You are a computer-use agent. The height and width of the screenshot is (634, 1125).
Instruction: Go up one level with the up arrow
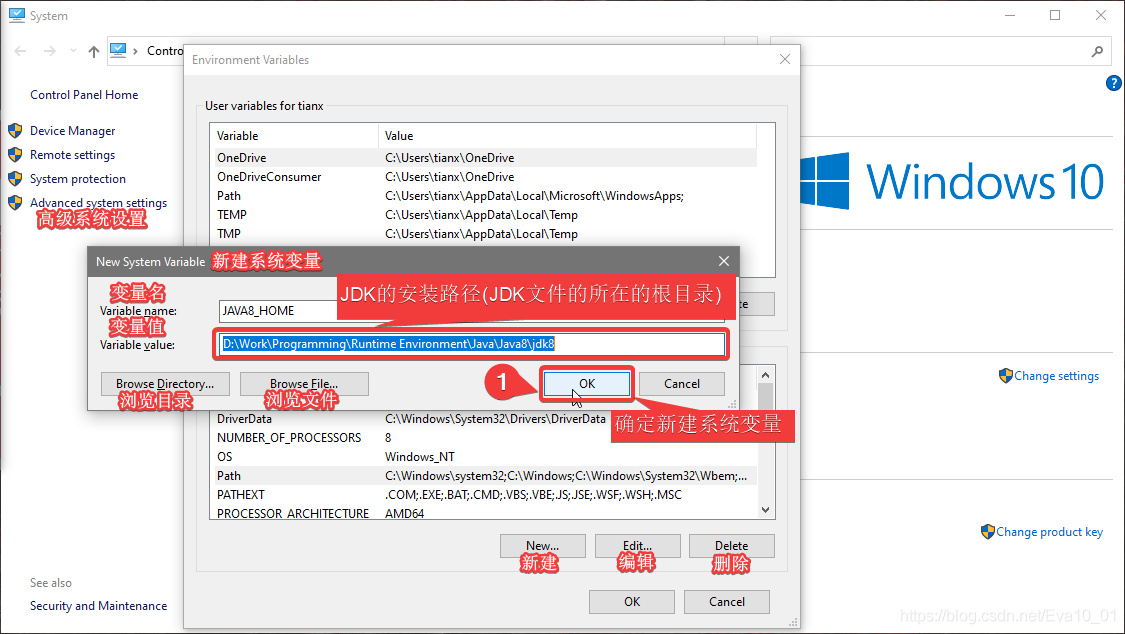(94, 51)
